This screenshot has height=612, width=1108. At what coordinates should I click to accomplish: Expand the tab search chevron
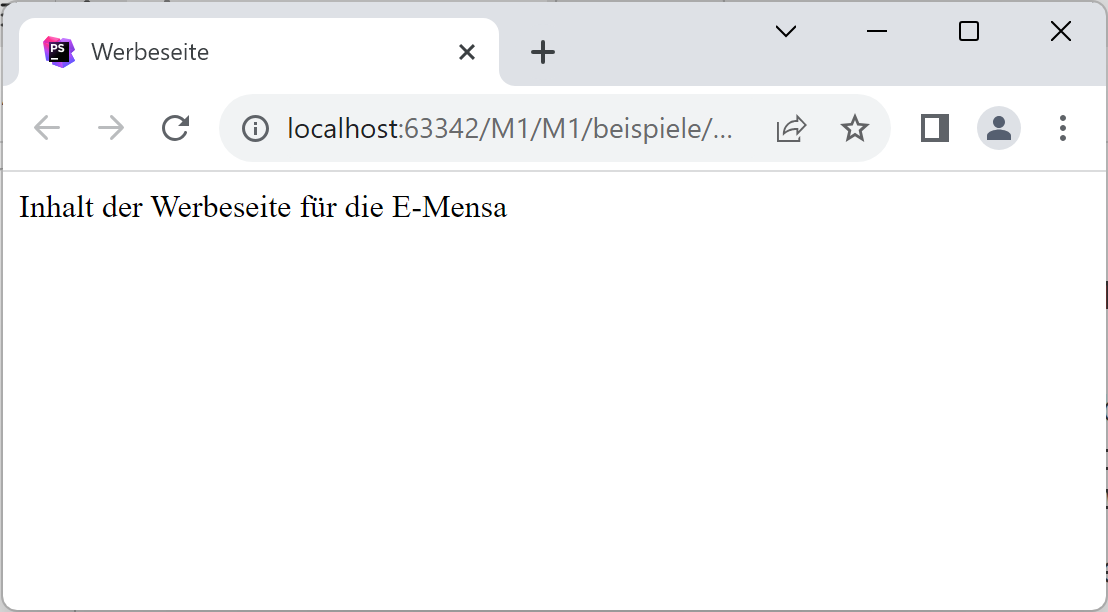[x=786, y=32]
